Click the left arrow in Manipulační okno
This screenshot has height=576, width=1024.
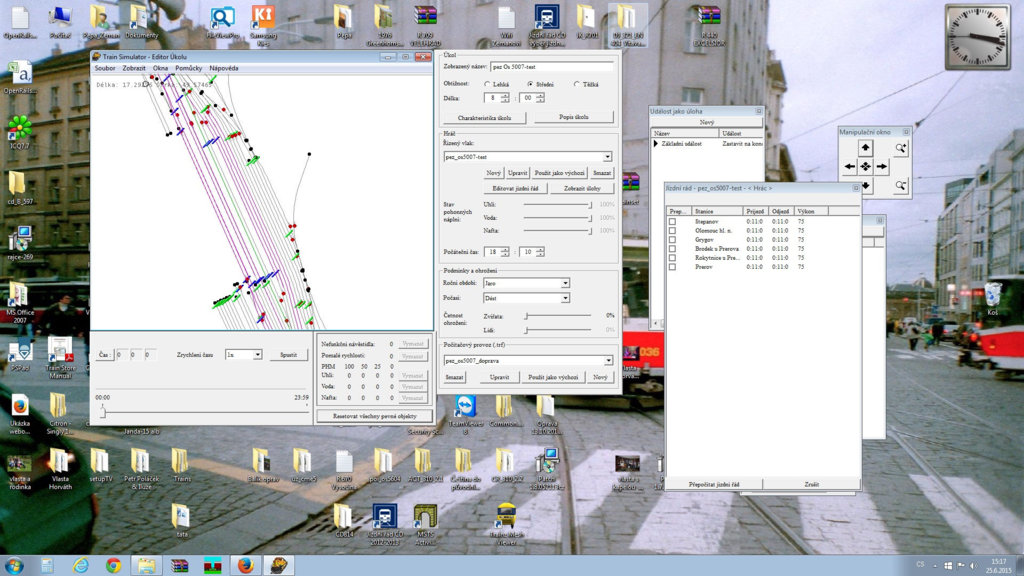(850, 167)
